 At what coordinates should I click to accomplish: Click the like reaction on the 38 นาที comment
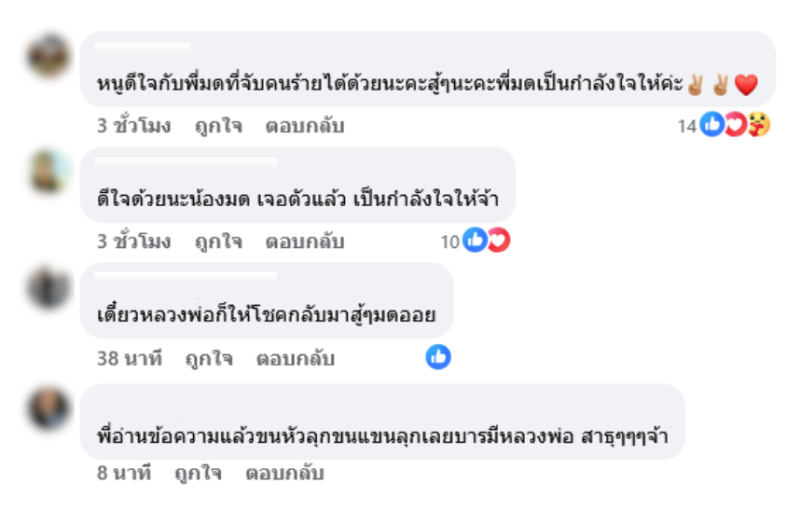pos(438,357)
